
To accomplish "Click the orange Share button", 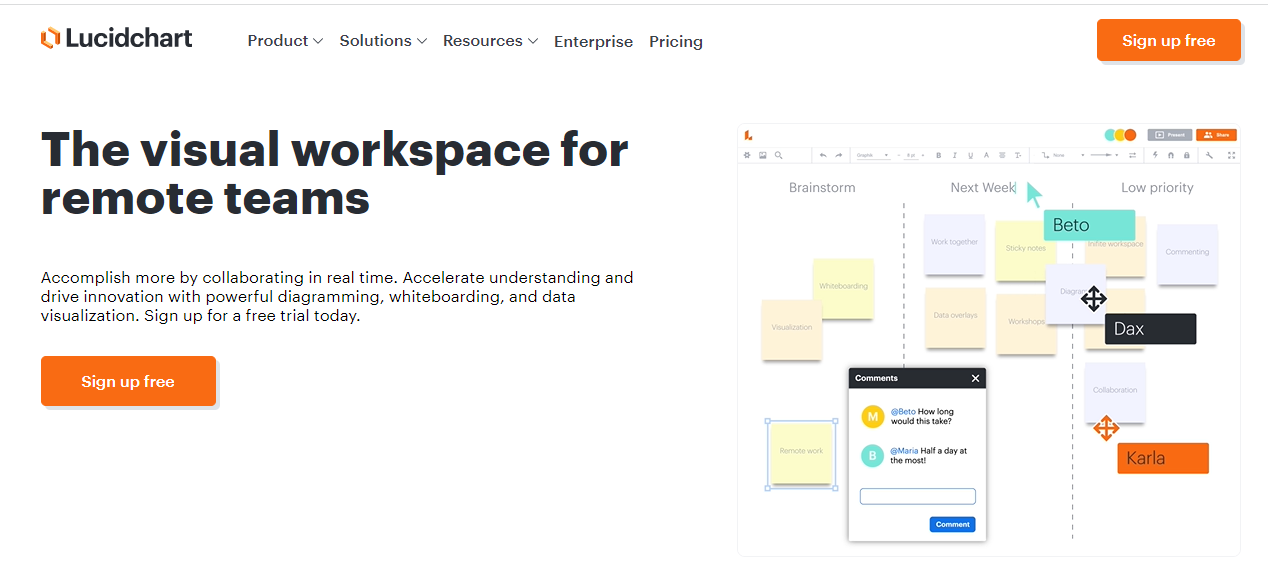I will tap(1216, 135).
